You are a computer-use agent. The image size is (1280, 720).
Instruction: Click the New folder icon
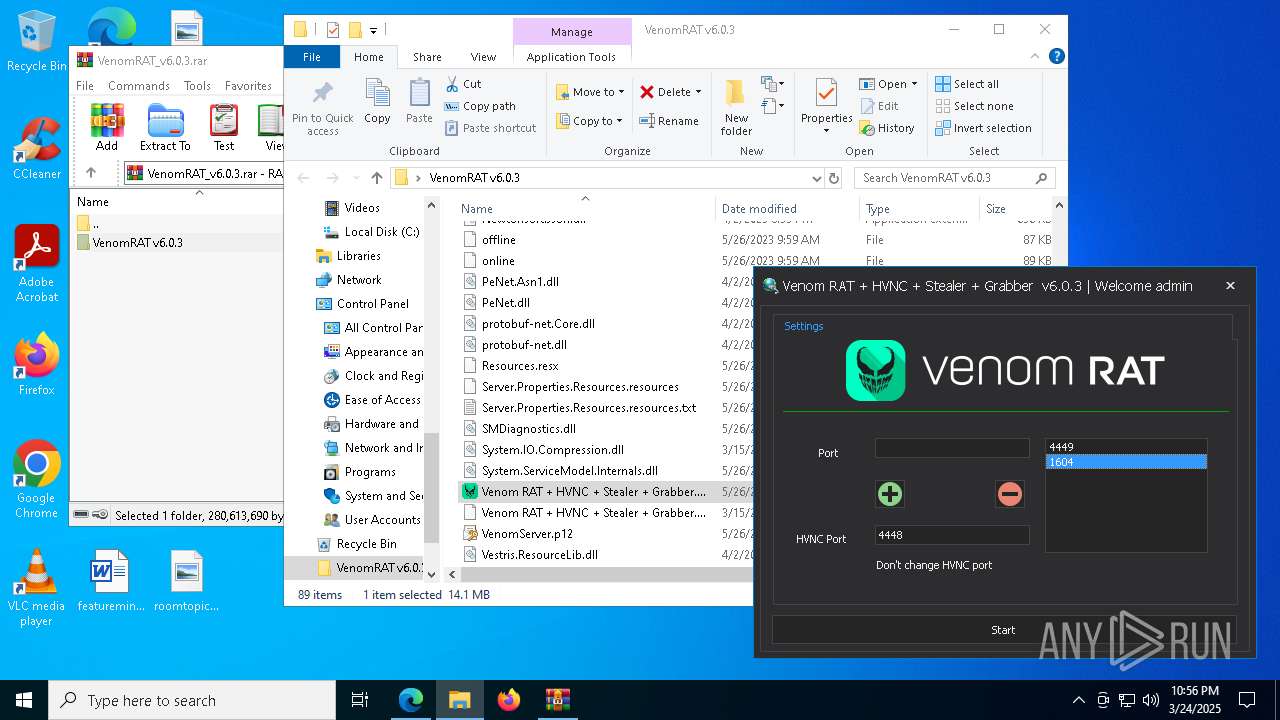point(736,108)
